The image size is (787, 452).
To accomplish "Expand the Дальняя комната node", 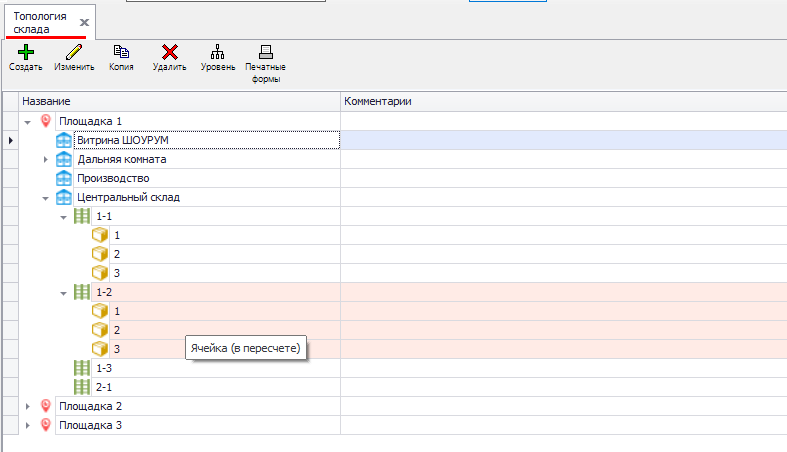I will point(46,160).
